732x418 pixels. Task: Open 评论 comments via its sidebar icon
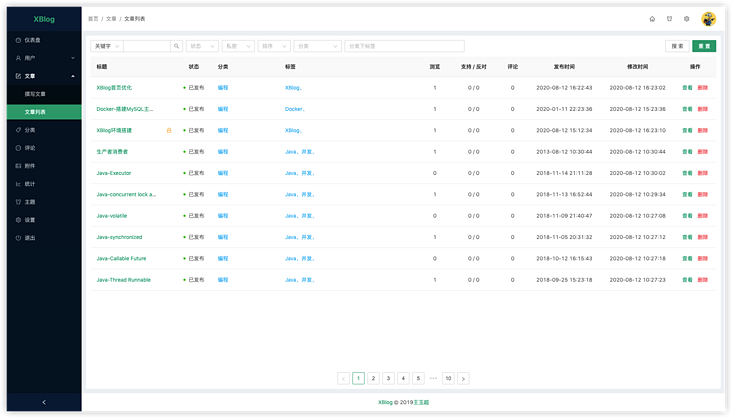(x=18, y=148)
